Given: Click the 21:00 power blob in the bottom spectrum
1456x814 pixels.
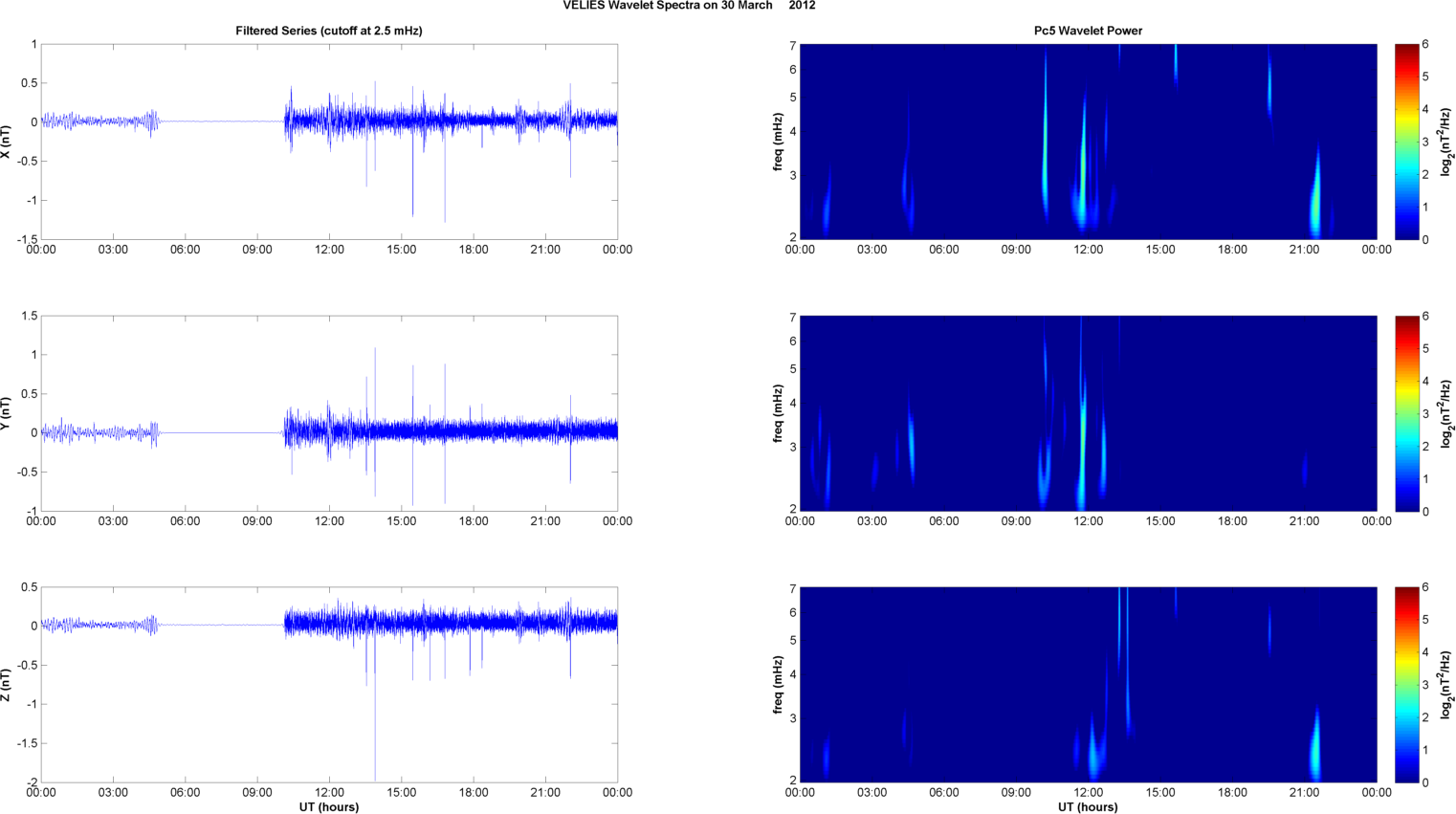Looking at the screenshot, I should pos(1315,746).
